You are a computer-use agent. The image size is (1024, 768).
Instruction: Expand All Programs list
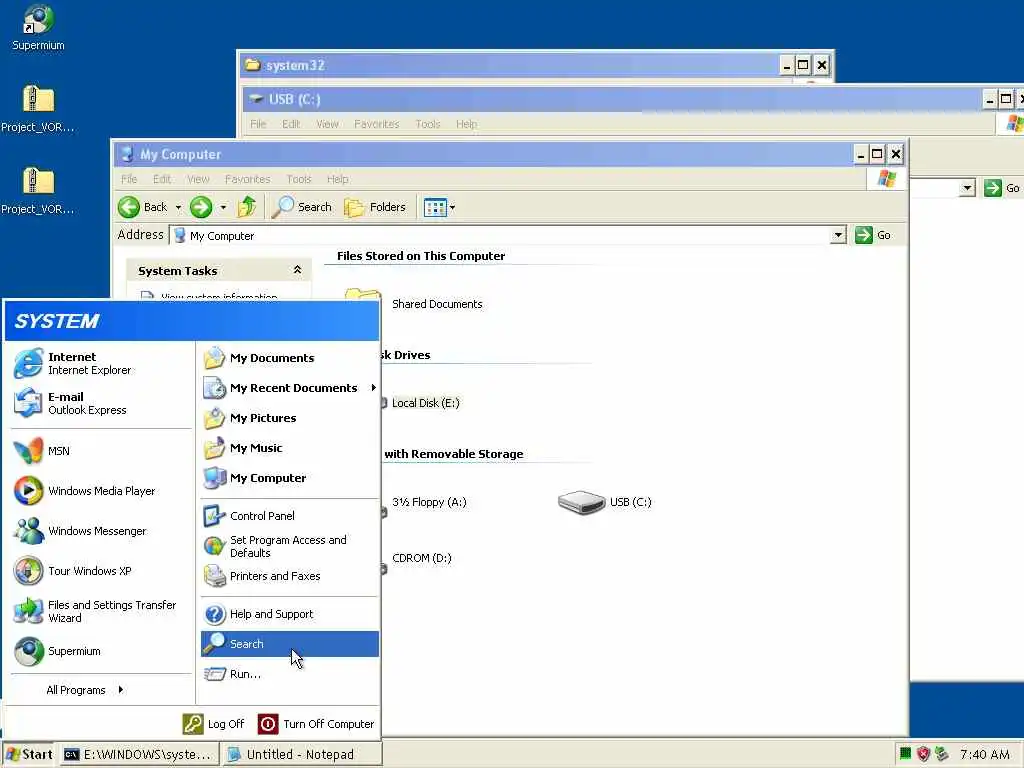(85, 690)
